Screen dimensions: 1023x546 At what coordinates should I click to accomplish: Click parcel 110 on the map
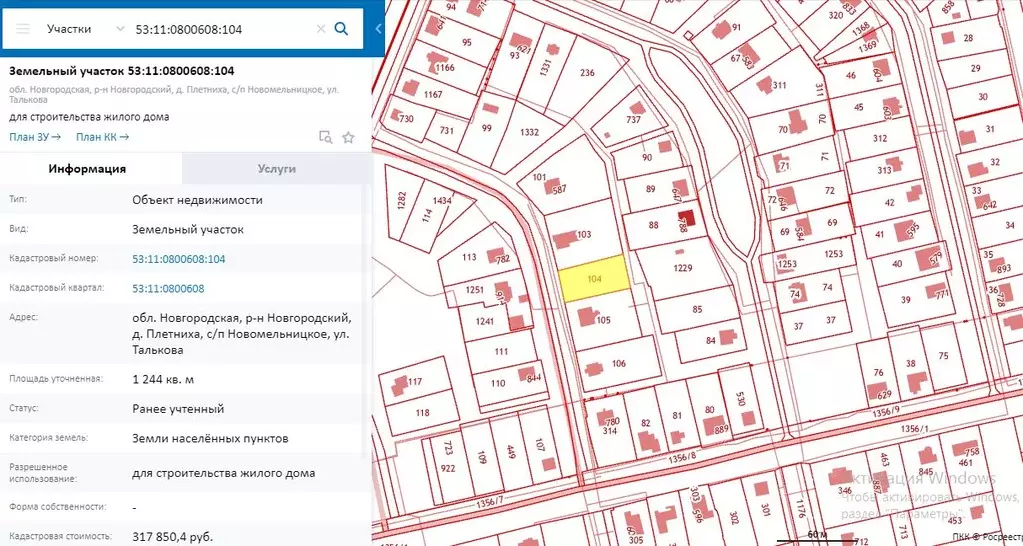coord(498,383)
